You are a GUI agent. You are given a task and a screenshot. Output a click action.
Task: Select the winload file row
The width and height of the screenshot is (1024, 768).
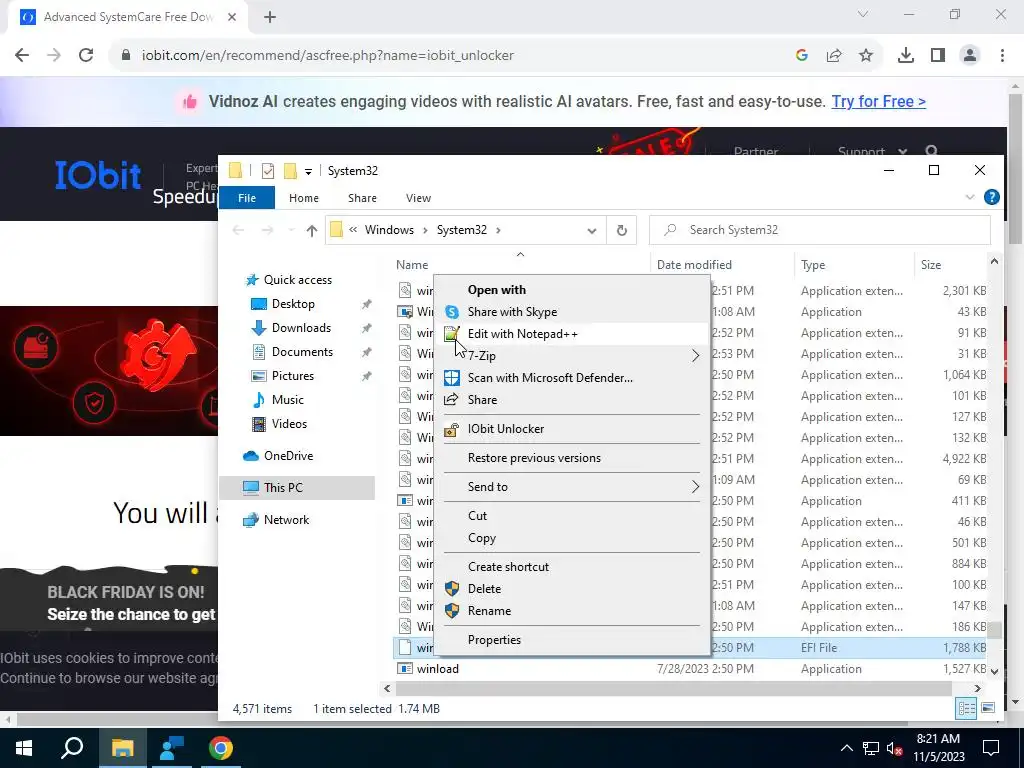click(x=689, y=669)
